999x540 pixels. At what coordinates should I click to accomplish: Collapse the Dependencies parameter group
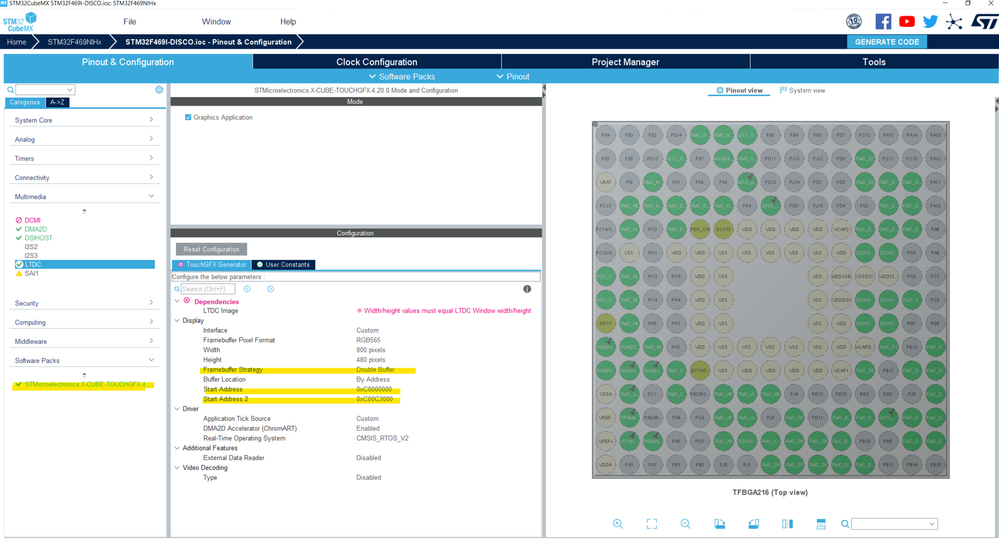(177, 301)
